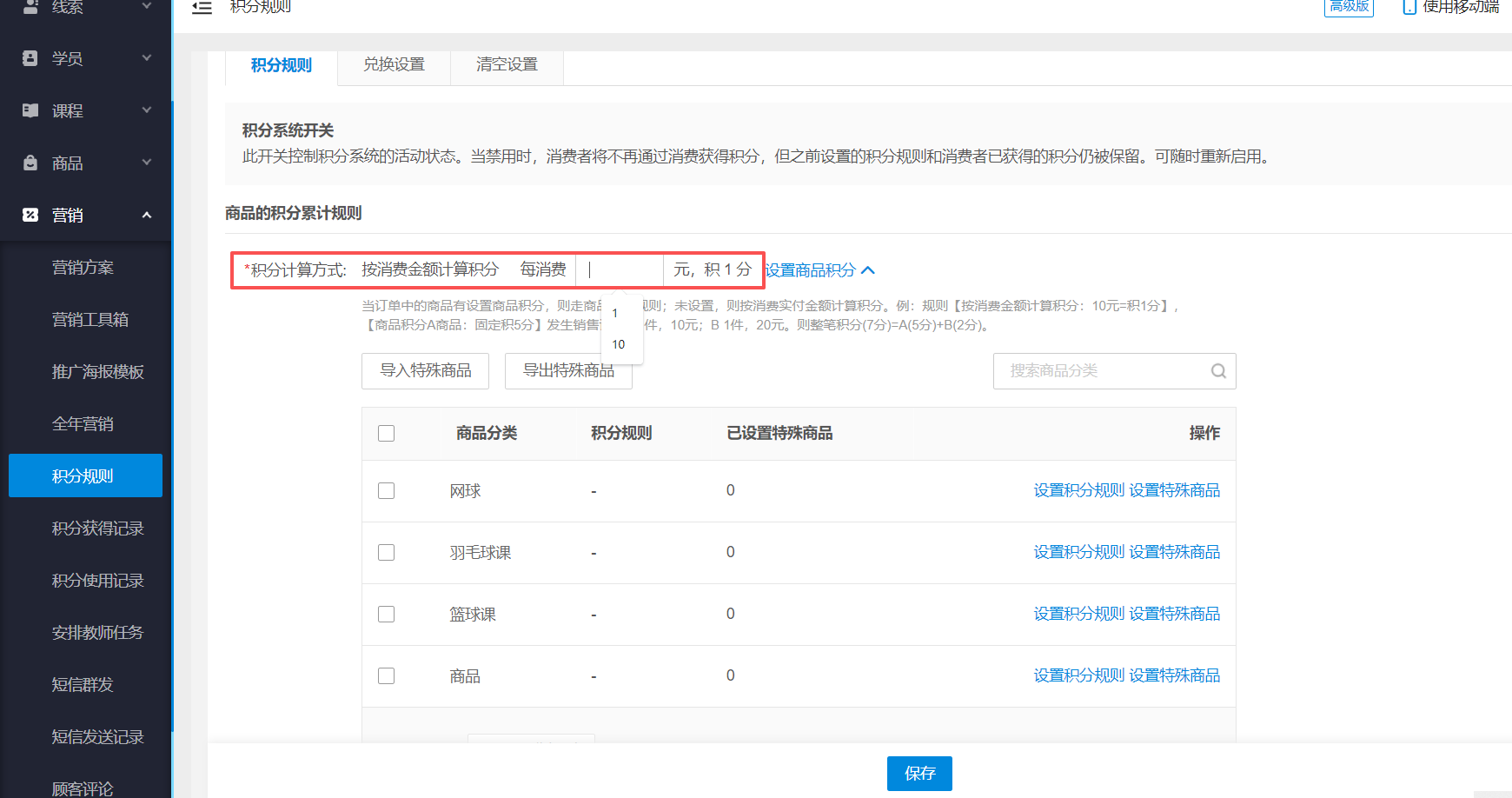Expand the 学员 menu via its chevron

click(146, 57)
